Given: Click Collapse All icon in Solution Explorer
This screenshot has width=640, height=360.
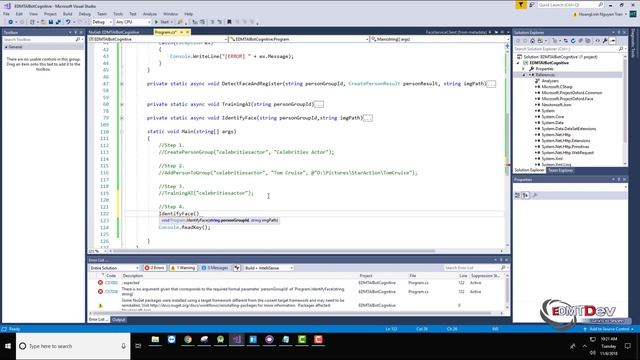Looking at the screenshot, I should click(x=580, y=41).
